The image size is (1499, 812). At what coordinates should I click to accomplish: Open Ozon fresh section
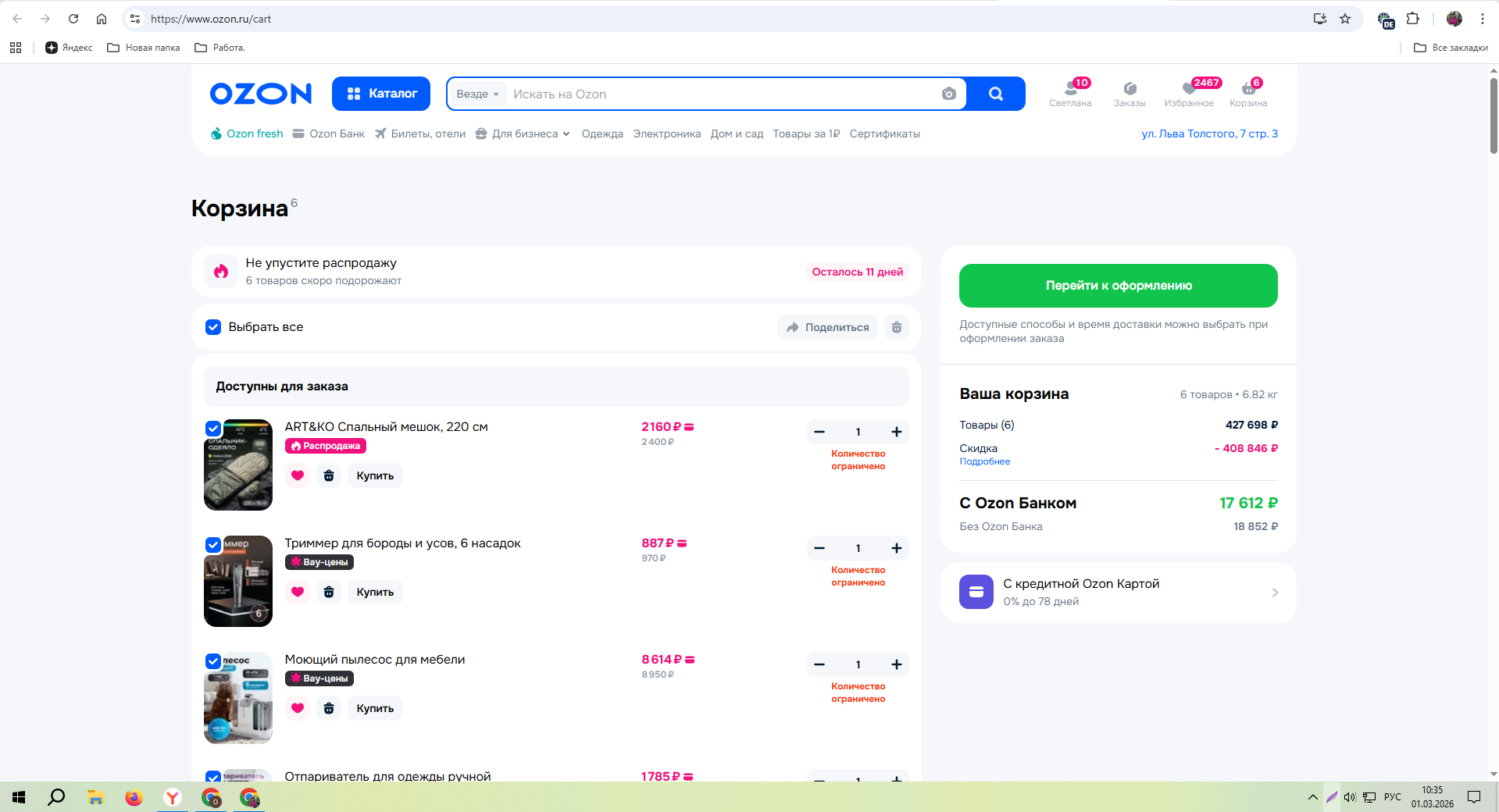click(x=247, y=134)
